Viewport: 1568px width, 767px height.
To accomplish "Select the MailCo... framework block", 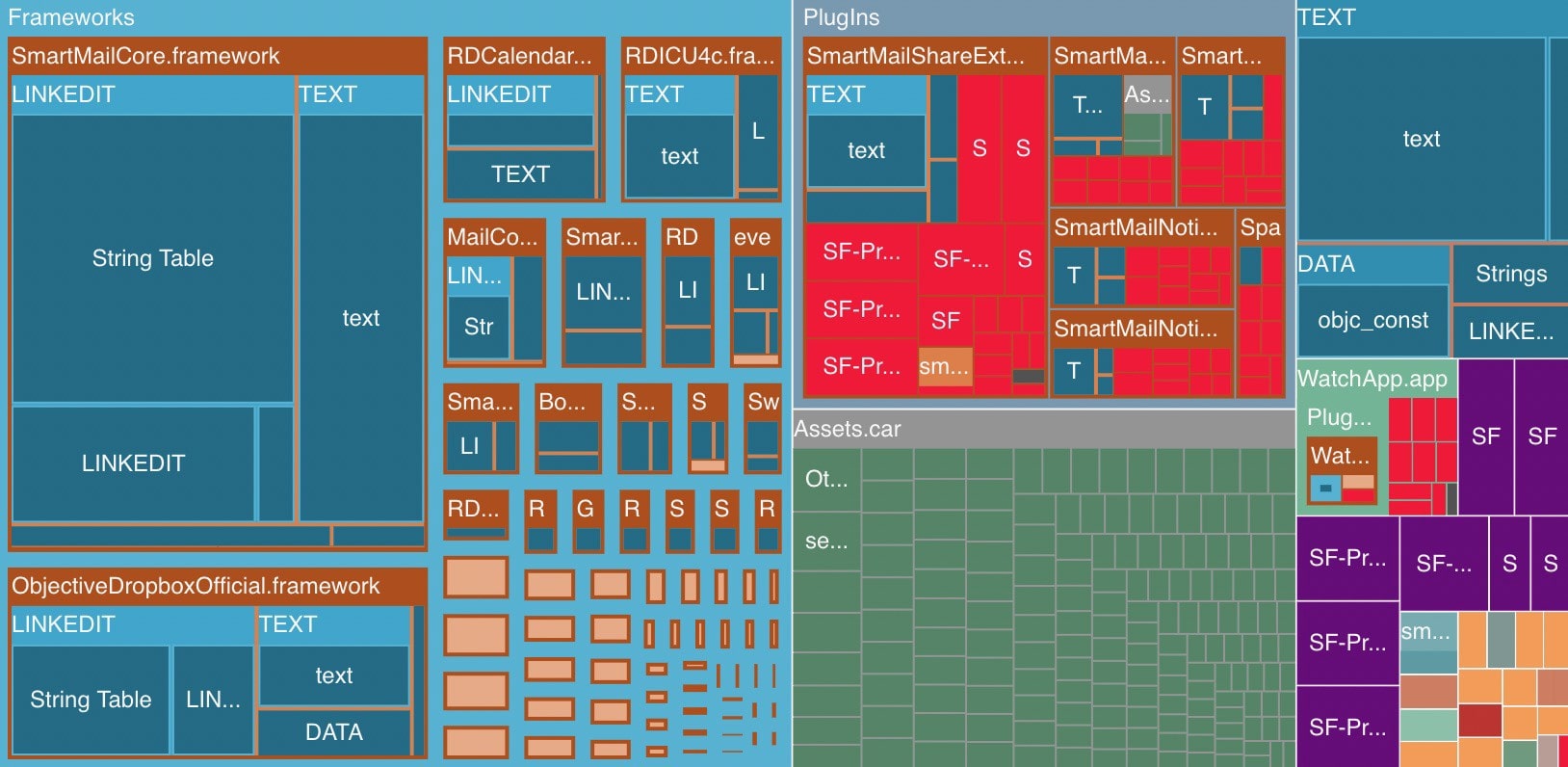I will (x=494, y=237).
